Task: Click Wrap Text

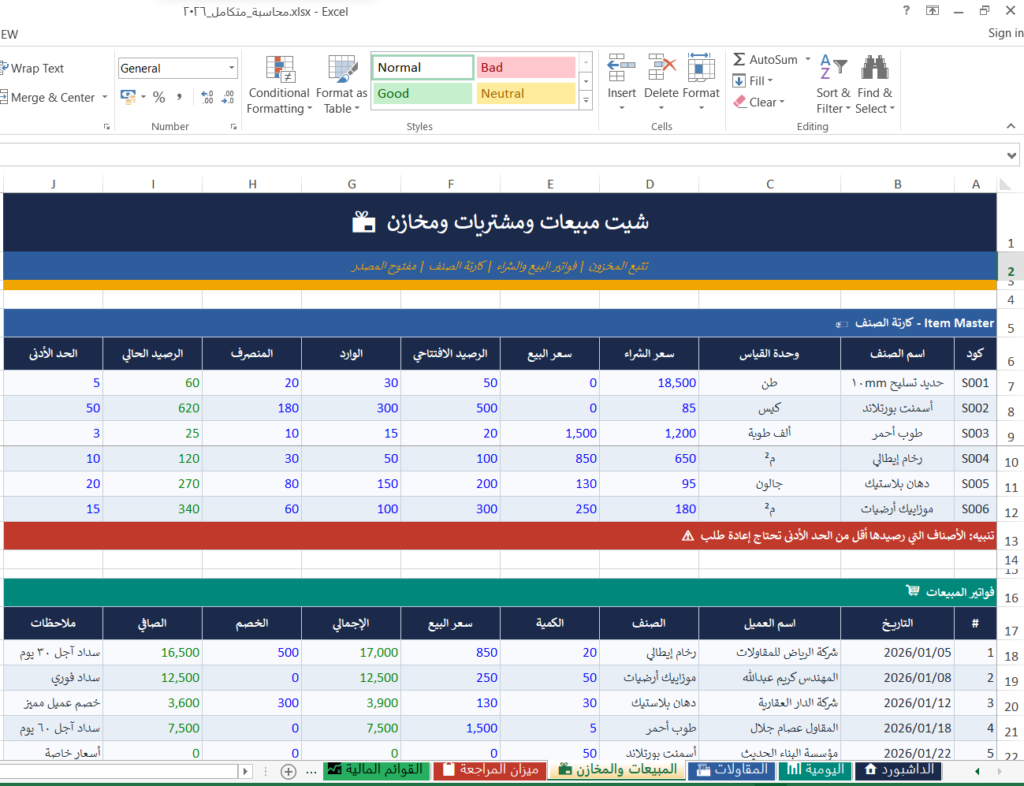Action: tap(32, 68)
